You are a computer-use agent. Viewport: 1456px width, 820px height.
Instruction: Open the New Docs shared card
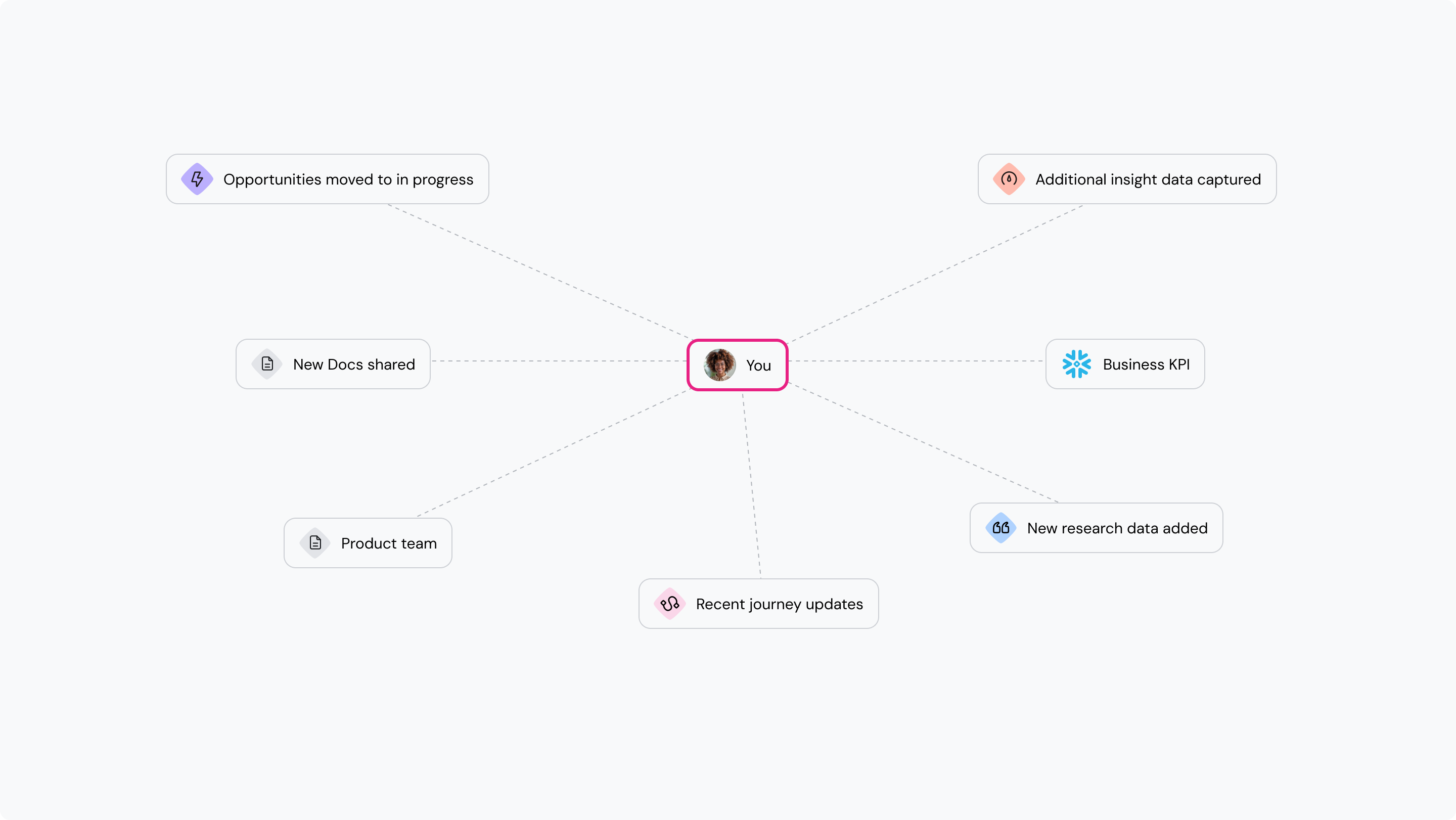click(333, 364)
